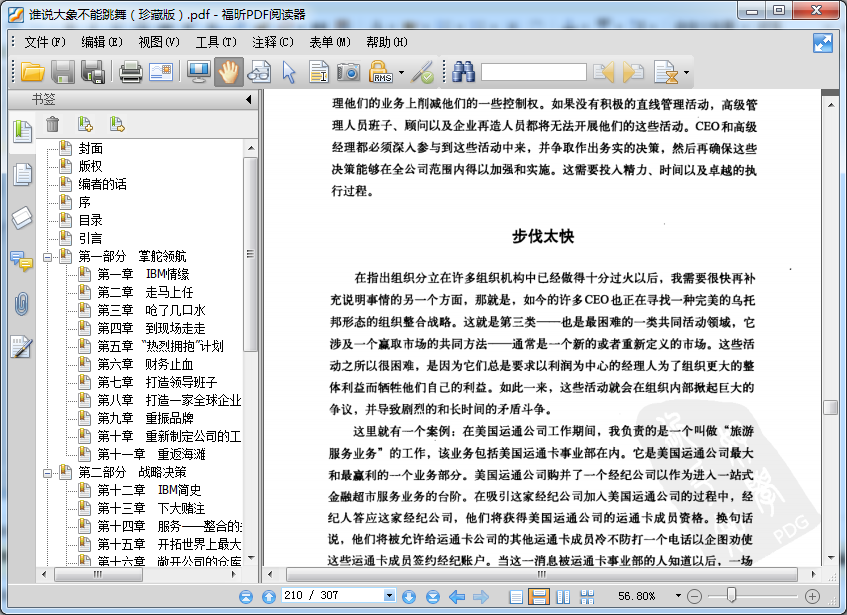Click the binoculars Search icon
This screenshot has width=847, height=615.
(x=463, y=72)
